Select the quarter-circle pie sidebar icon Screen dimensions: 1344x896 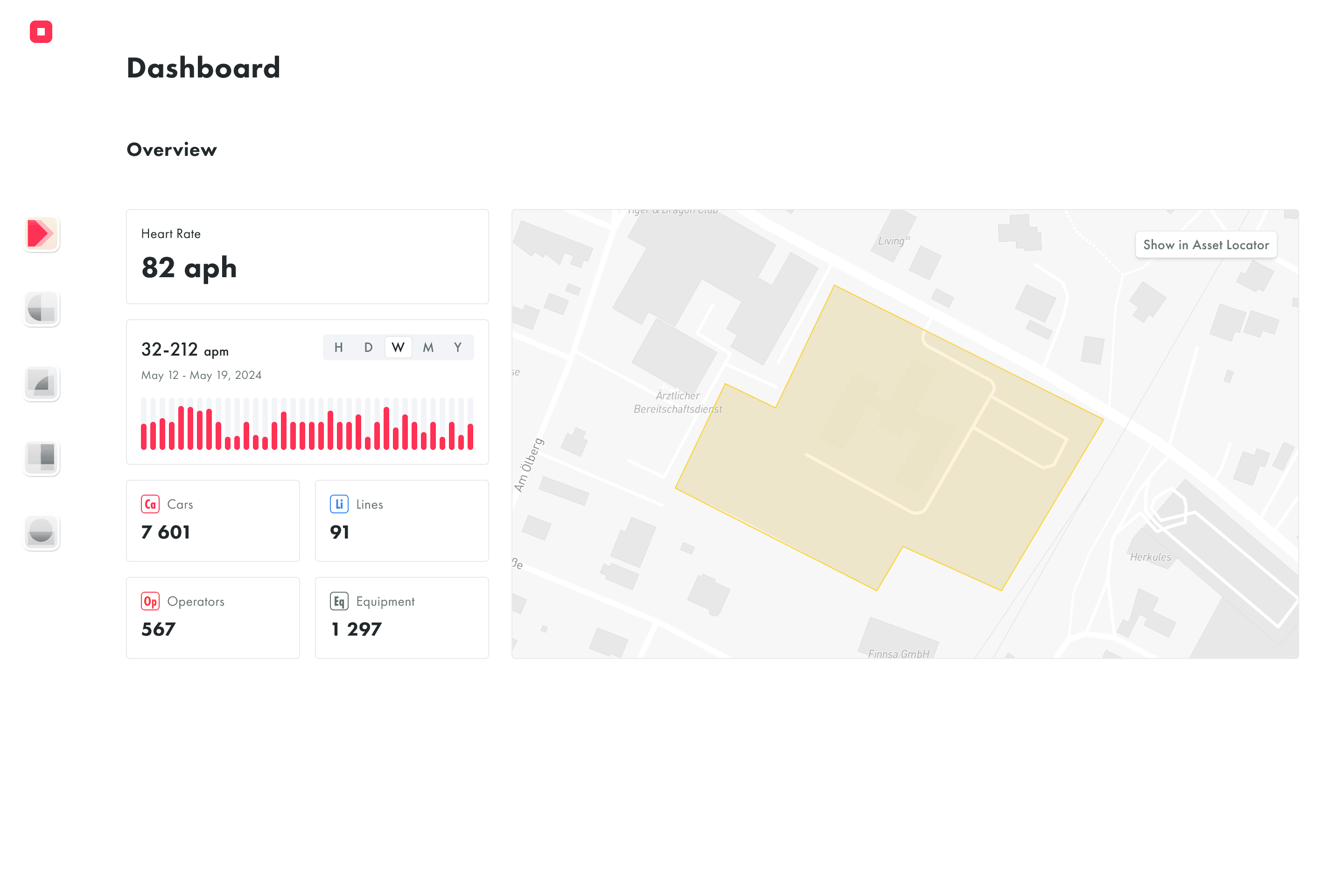tap(41, 308)
